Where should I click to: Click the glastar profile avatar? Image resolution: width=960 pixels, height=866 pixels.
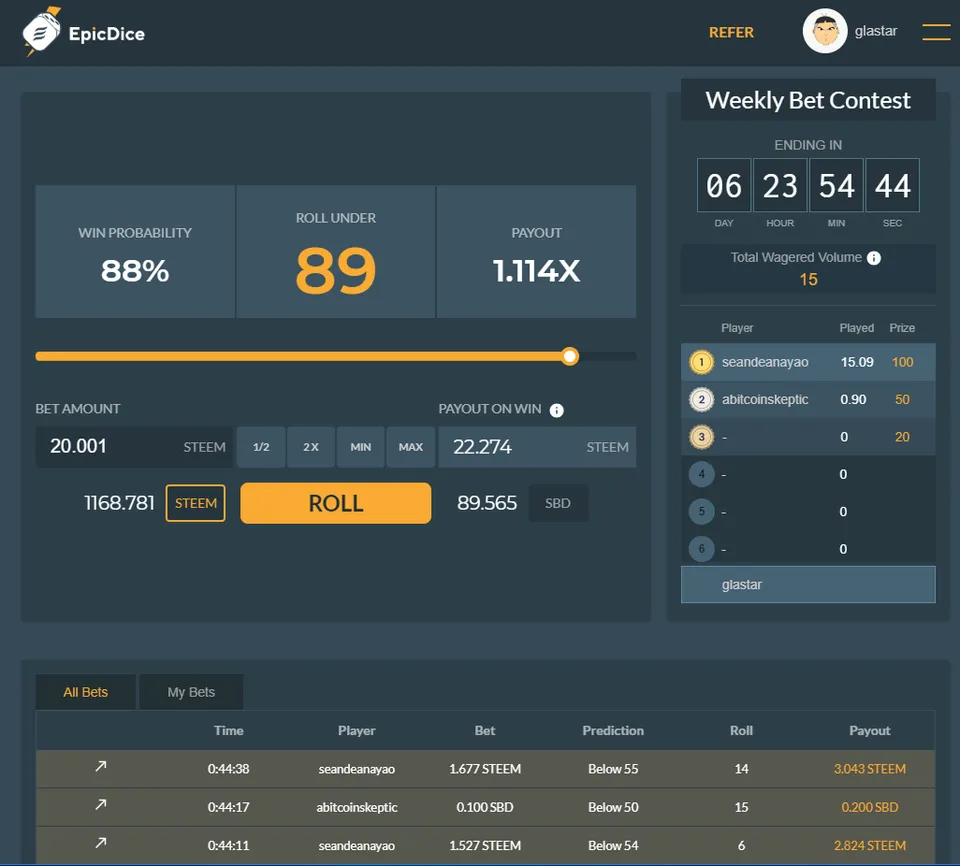(825, 32)
